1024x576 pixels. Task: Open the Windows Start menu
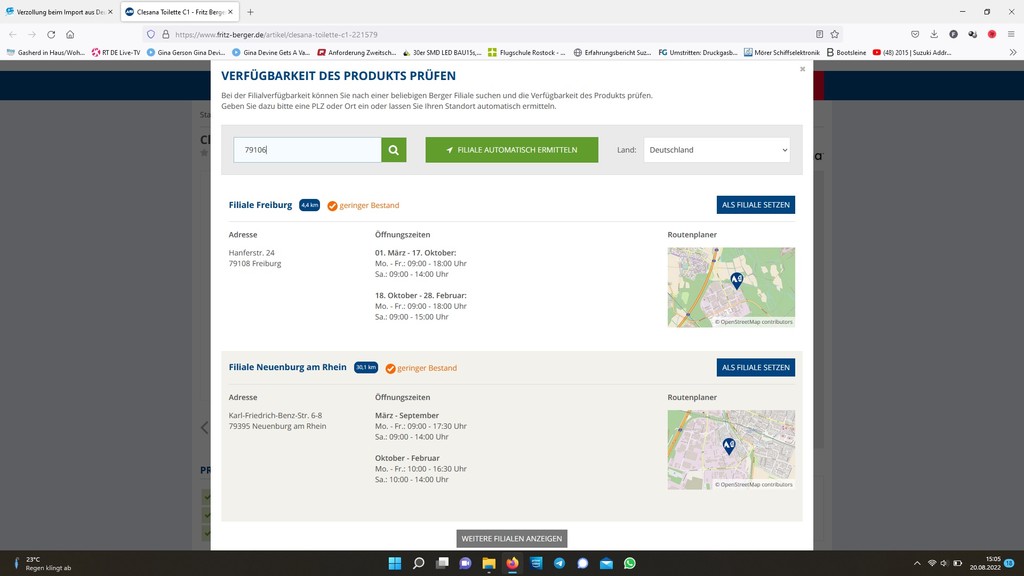pos(394,563)
